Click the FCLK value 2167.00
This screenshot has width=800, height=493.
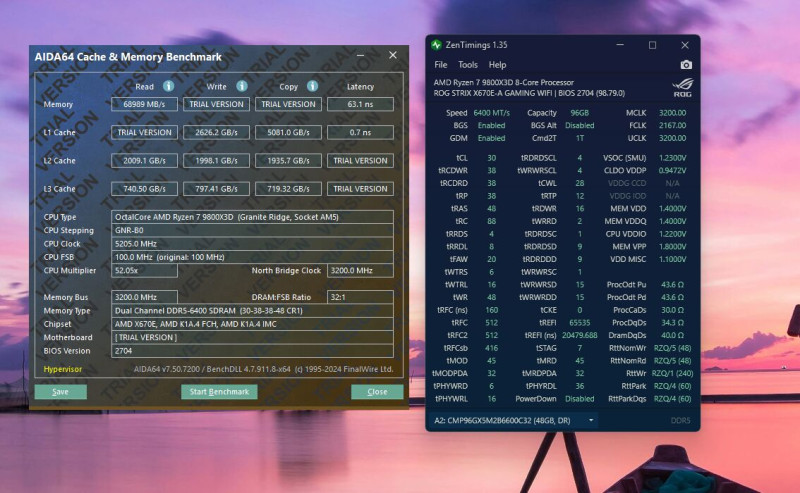click(672, 125)
